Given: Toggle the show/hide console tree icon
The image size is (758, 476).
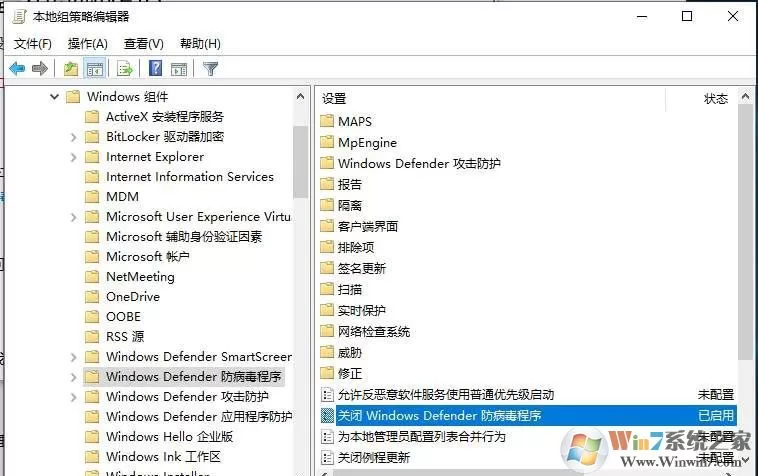Looking at the screenshot, I should (x=95, y=69).
